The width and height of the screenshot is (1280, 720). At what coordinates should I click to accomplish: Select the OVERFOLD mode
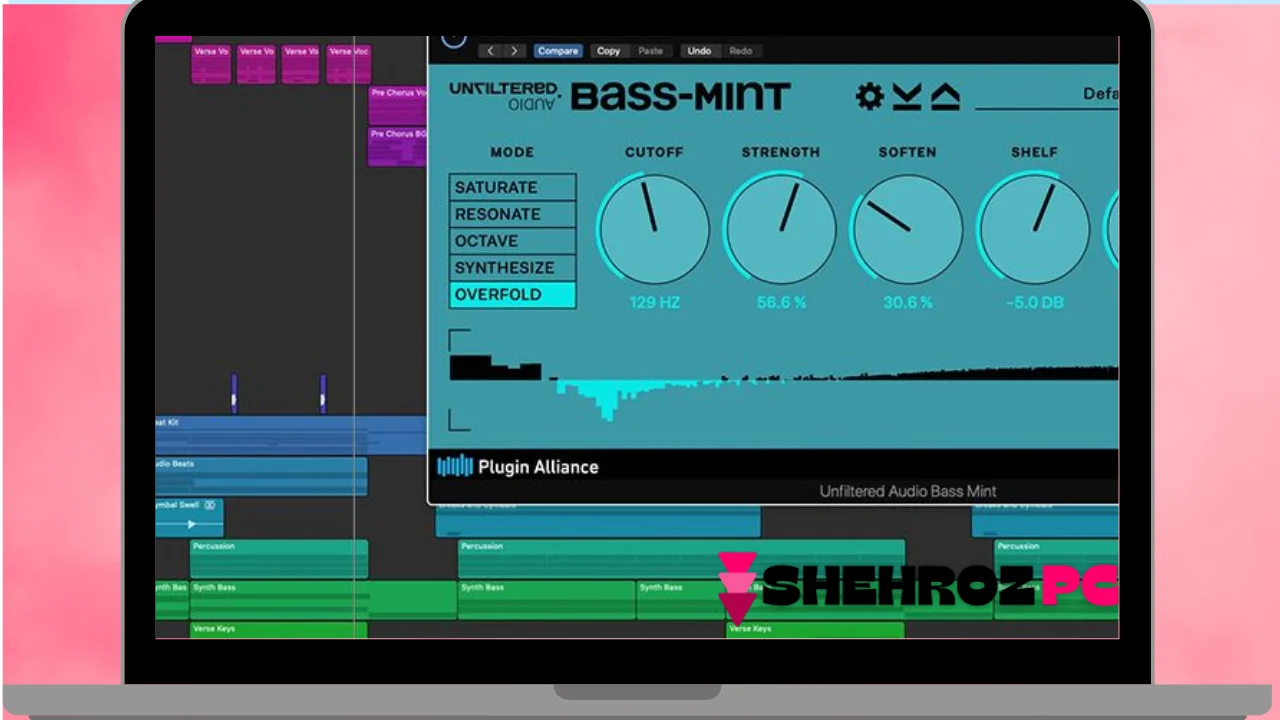[x=512, y=295]
